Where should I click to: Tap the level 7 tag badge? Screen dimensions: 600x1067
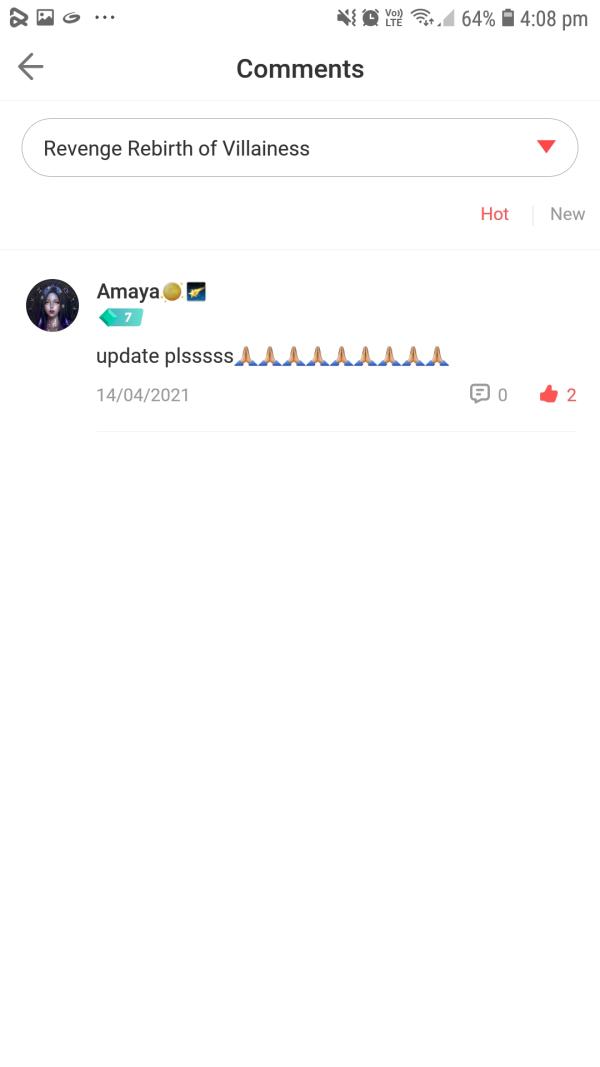(120, 317)
